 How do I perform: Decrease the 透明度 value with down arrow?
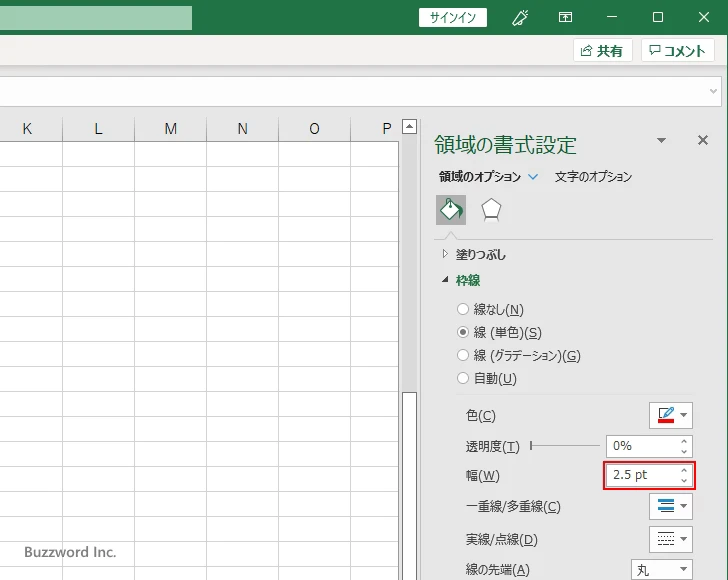[684, 451]
